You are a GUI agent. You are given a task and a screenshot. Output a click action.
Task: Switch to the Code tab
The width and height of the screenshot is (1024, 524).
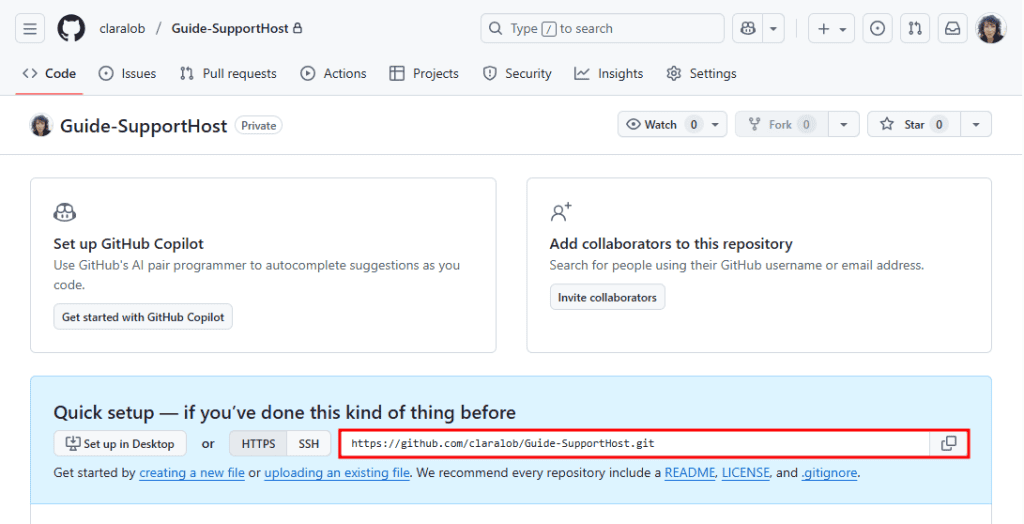click(49, 74)
